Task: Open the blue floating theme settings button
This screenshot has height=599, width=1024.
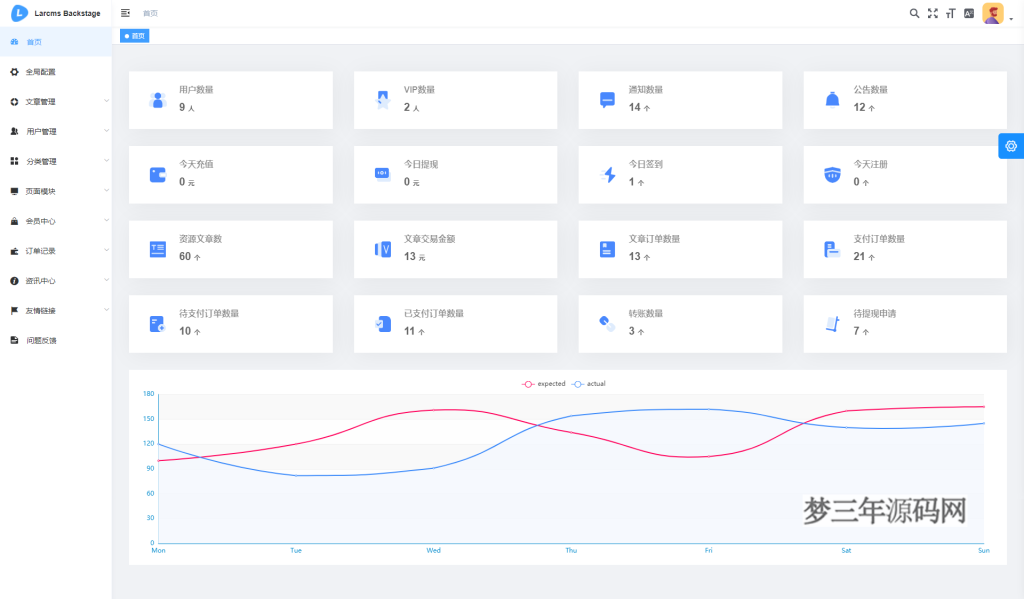Action: [x=1011, y=146]
